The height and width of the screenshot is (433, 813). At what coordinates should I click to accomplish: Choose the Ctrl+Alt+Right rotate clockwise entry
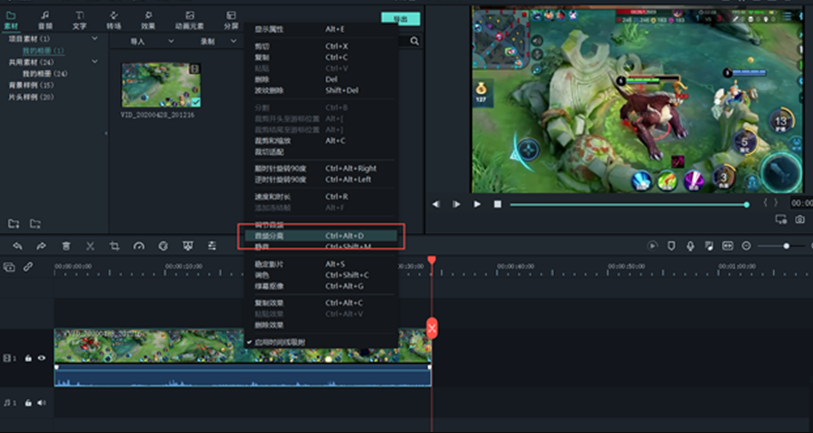pyautogui.click(x=321, y=169)
